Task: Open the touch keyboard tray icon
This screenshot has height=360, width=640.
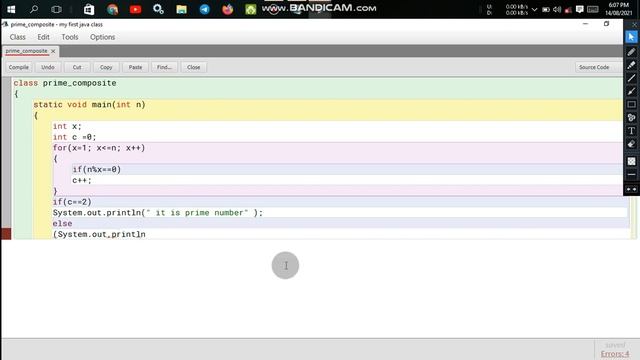Action: 592,9
